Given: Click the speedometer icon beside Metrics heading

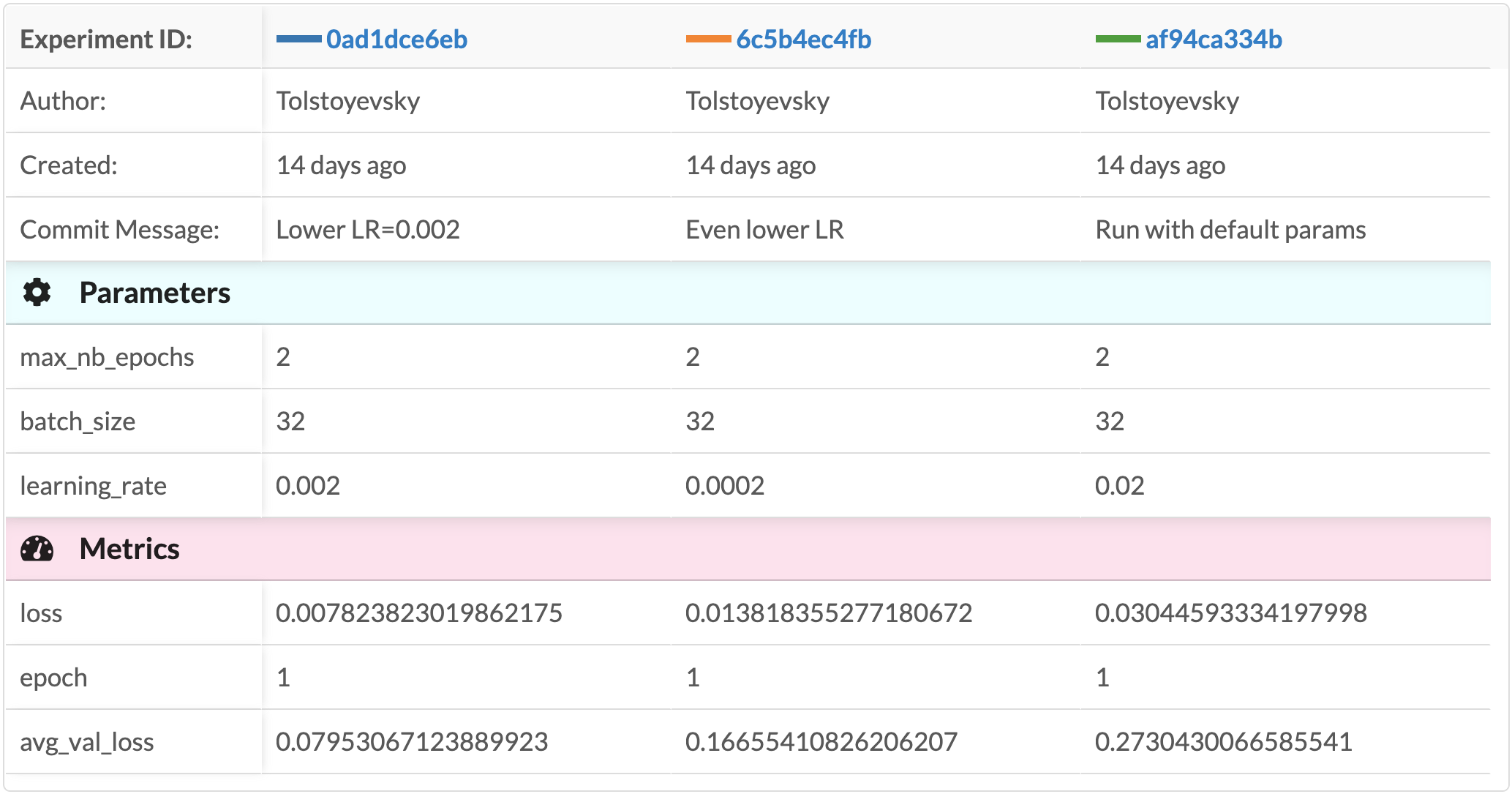Looking at the screenshot, I should [x=38, y=548].
